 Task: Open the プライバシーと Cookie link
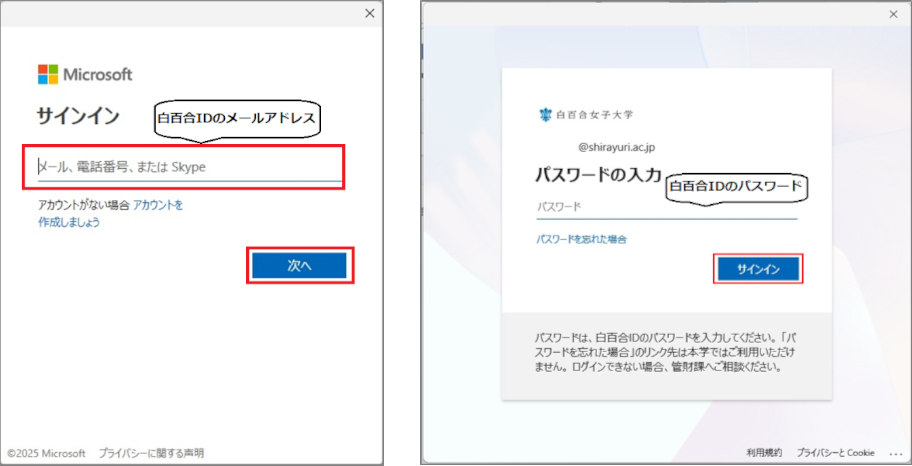[835, 453]
